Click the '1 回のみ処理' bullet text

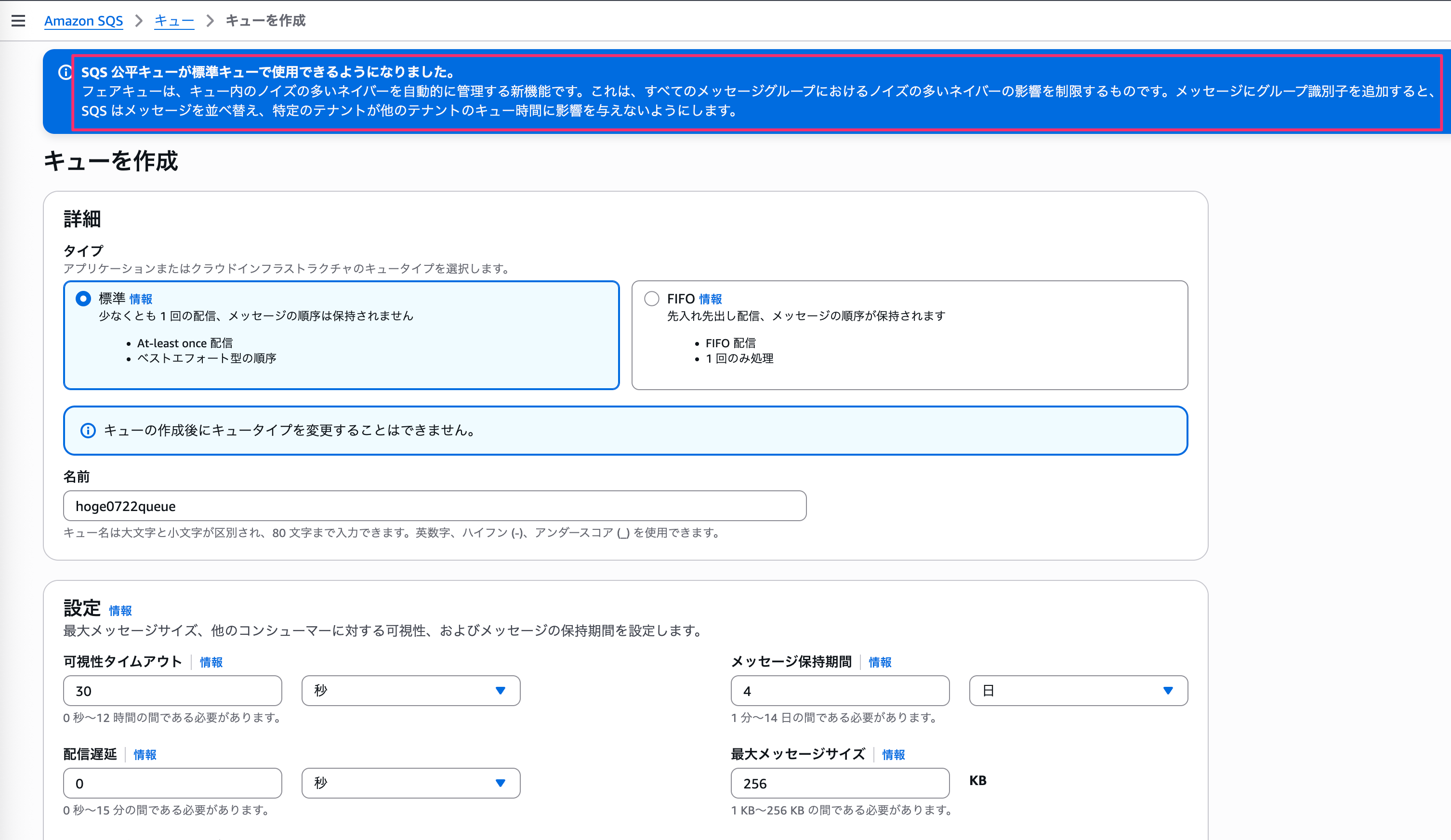[x=739, y=358]
